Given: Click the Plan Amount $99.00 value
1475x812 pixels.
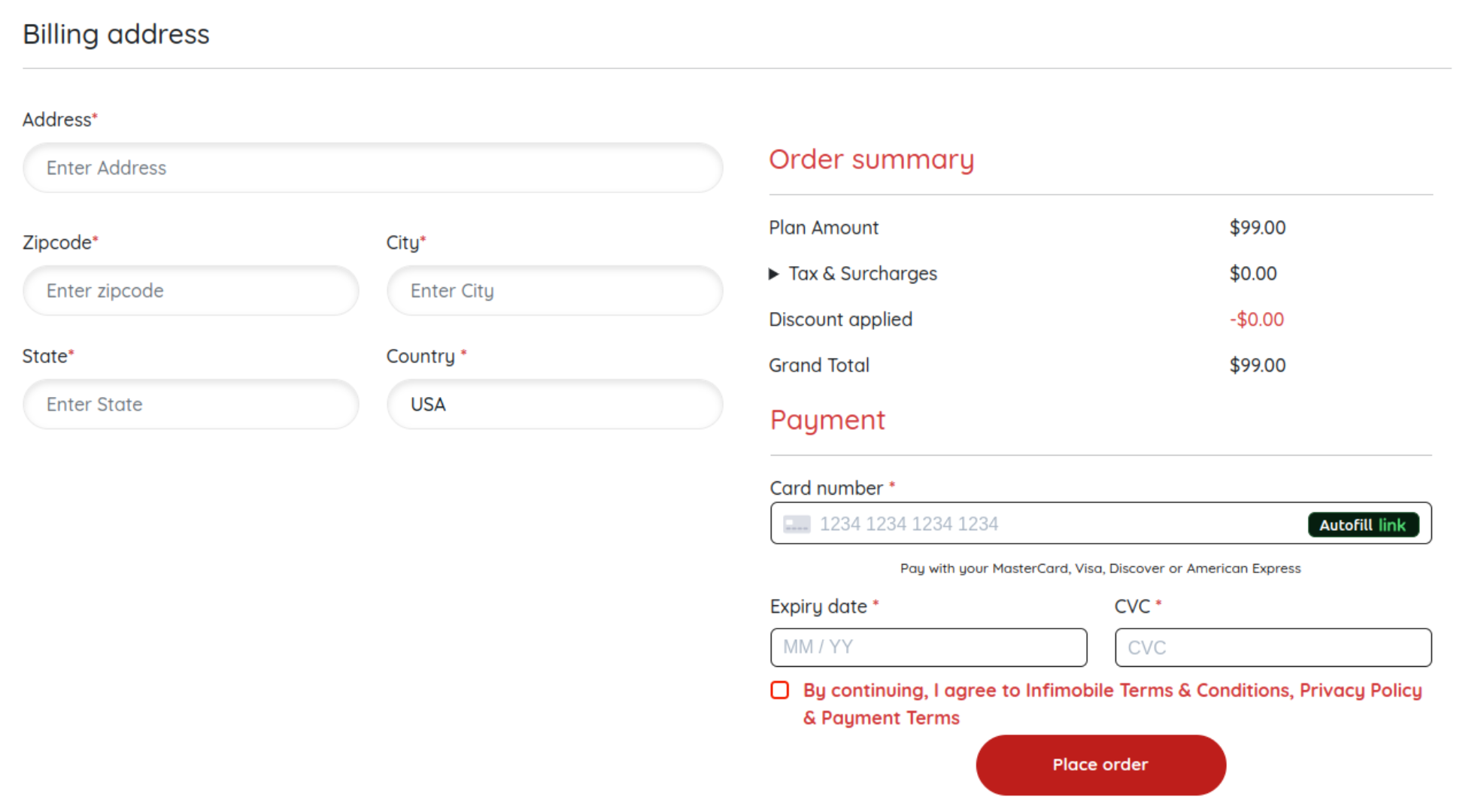Looking at the screenshot, I should pos(1257,228).
